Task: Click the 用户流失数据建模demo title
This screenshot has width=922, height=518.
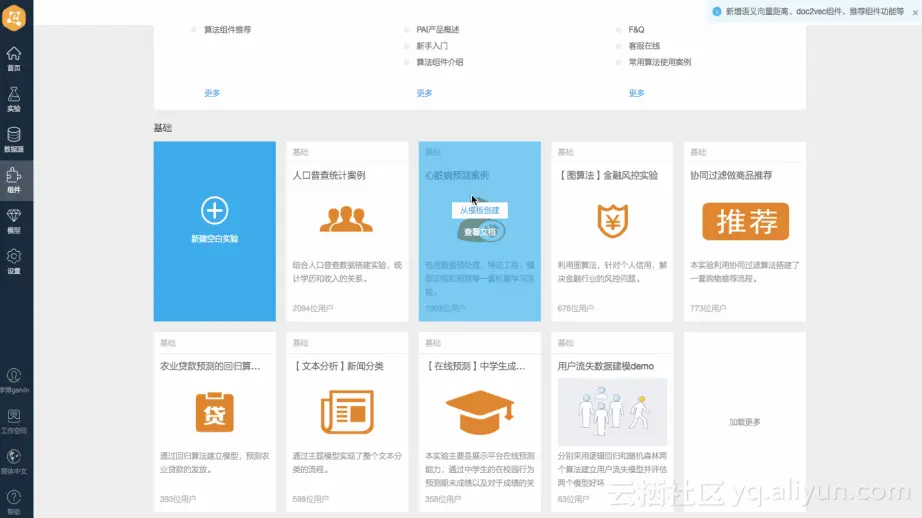Action: 606,366
